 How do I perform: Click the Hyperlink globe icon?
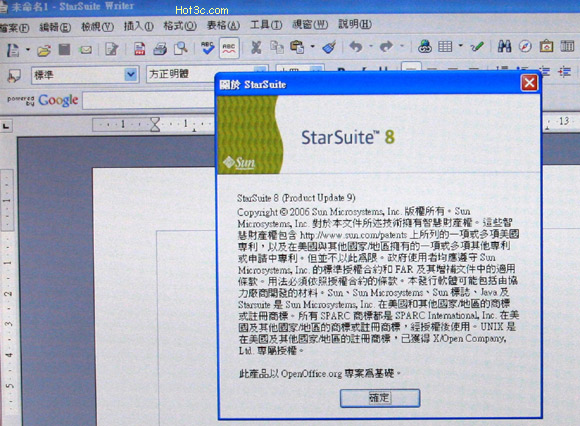425,46
